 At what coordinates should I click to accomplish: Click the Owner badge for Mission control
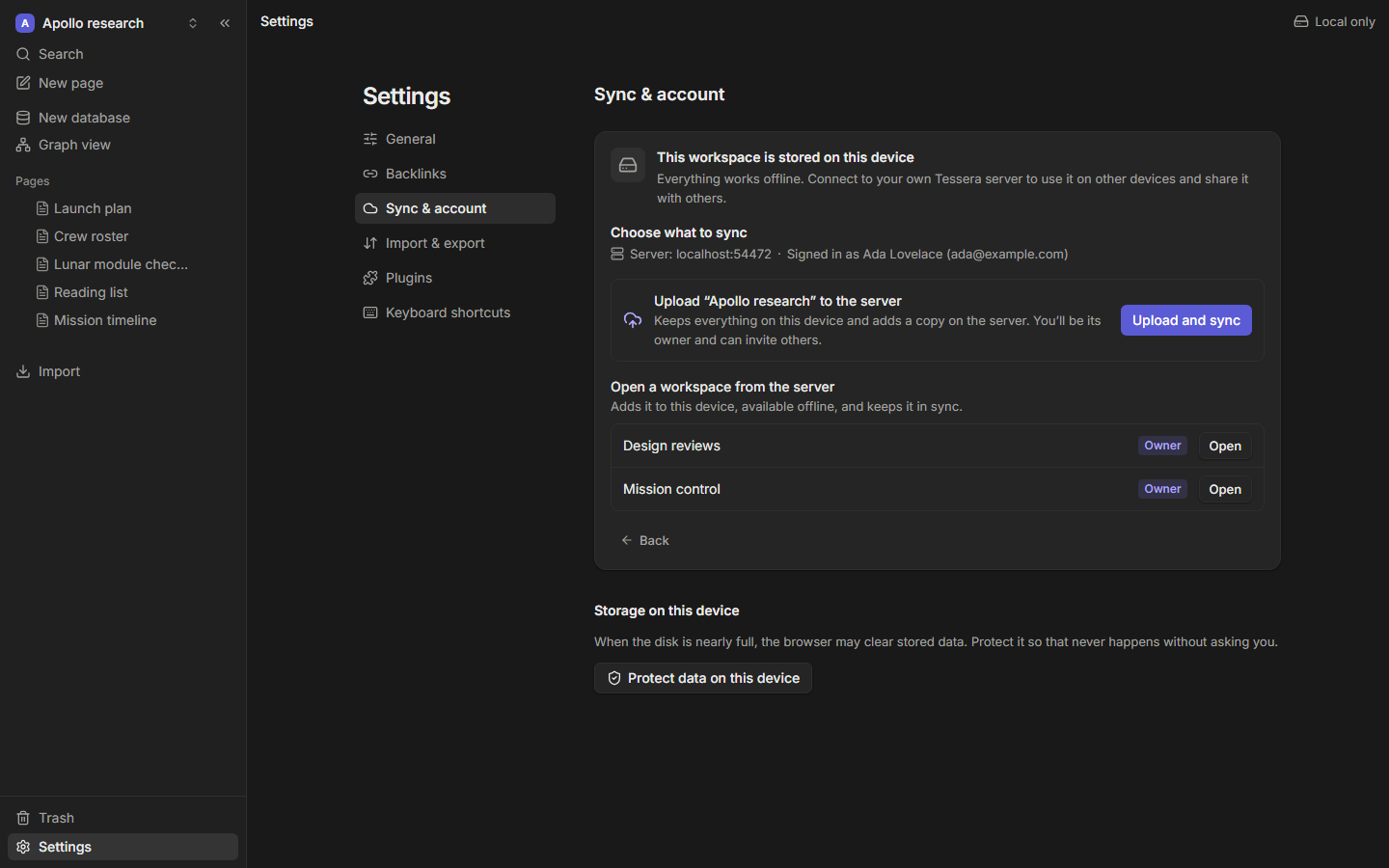click(1162, 489)
